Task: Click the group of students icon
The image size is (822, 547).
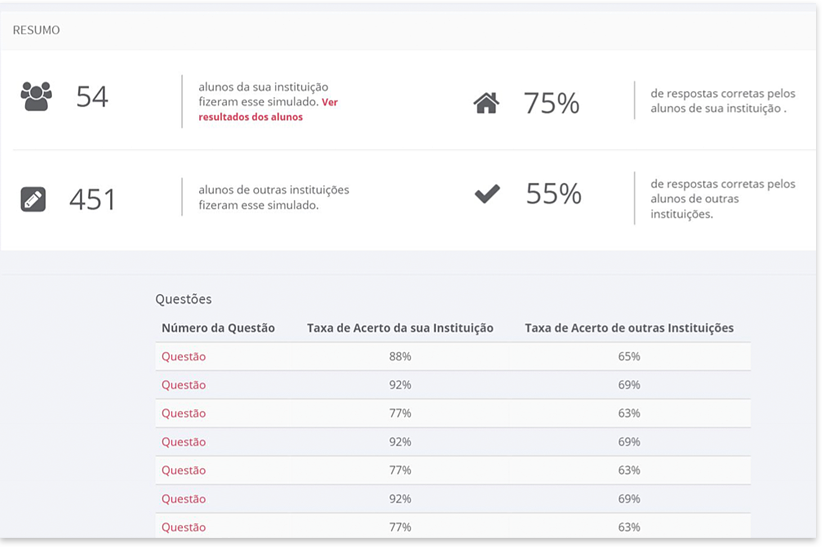Action: pos(36,96)
